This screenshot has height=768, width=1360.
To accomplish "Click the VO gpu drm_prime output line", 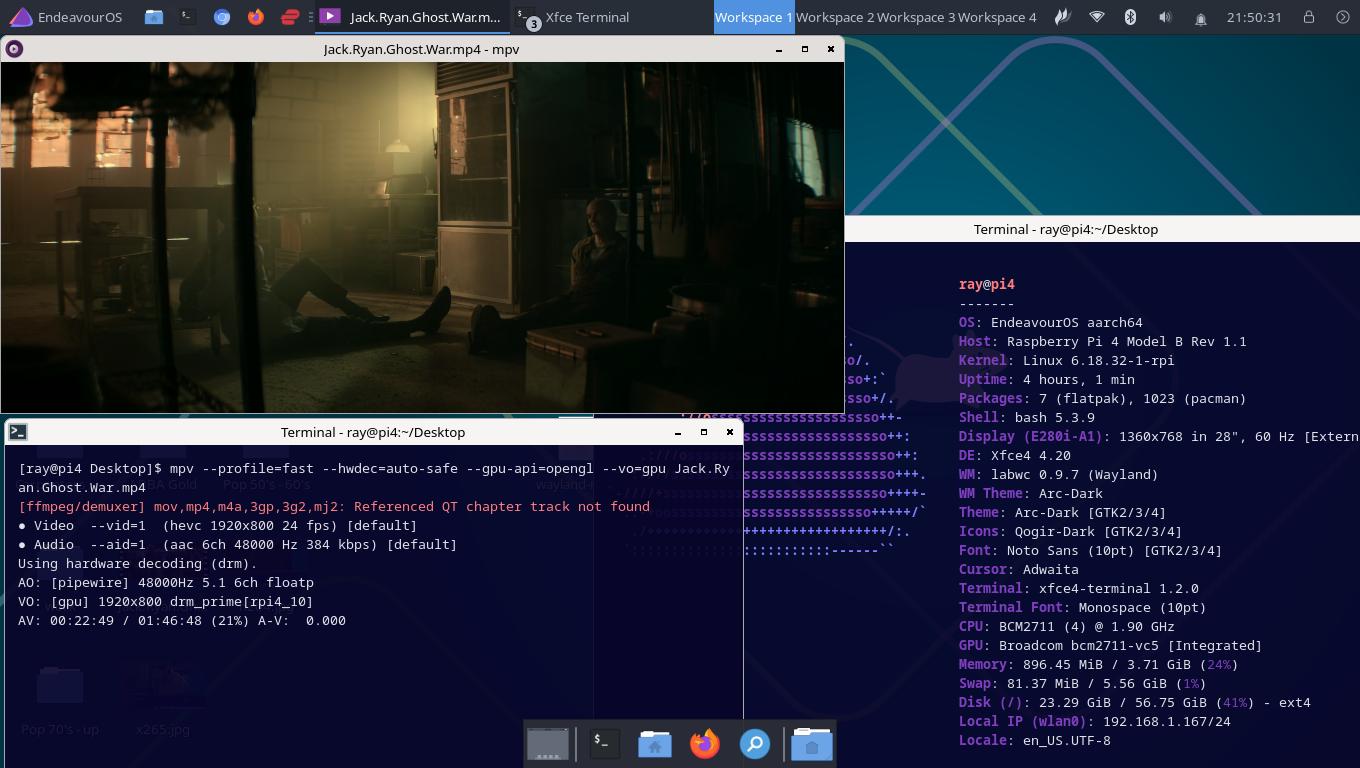I will 166,601.
